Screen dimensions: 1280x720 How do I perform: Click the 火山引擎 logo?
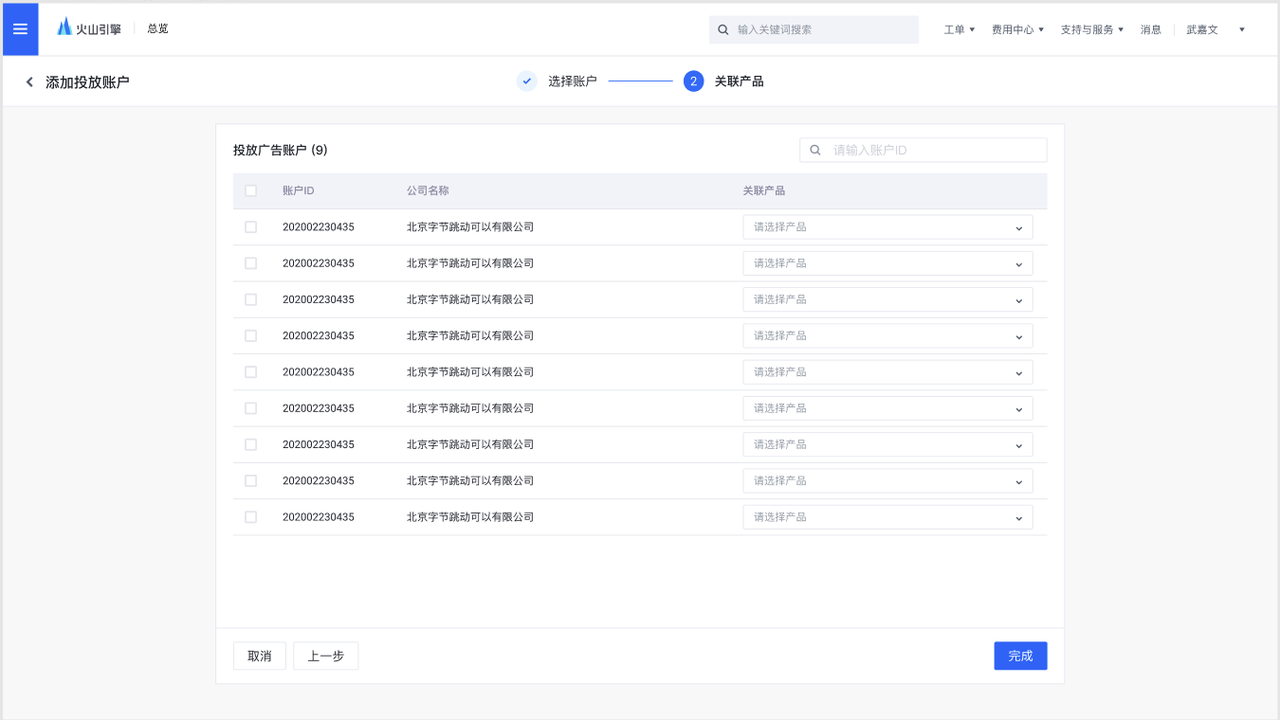[x=89, y=29]
